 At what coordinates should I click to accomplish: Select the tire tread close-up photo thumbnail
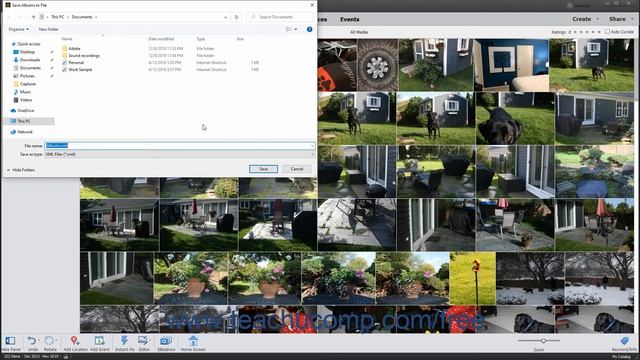click(378, 65)
